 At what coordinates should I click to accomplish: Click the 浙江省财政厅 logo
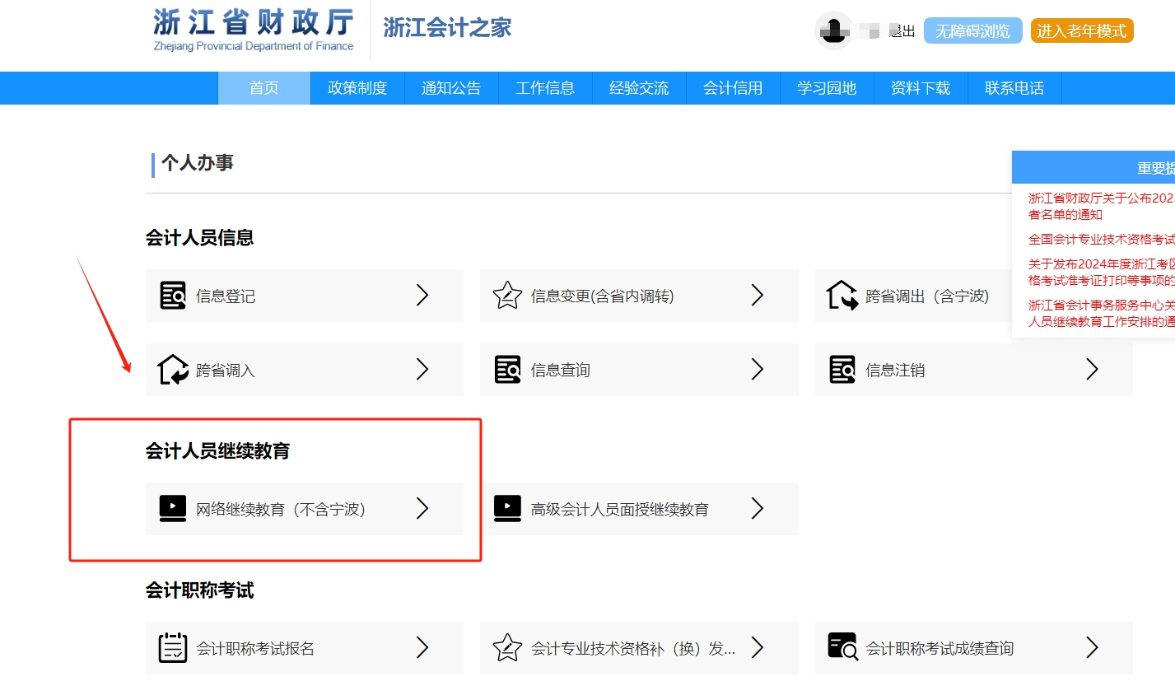click(254, 30)
